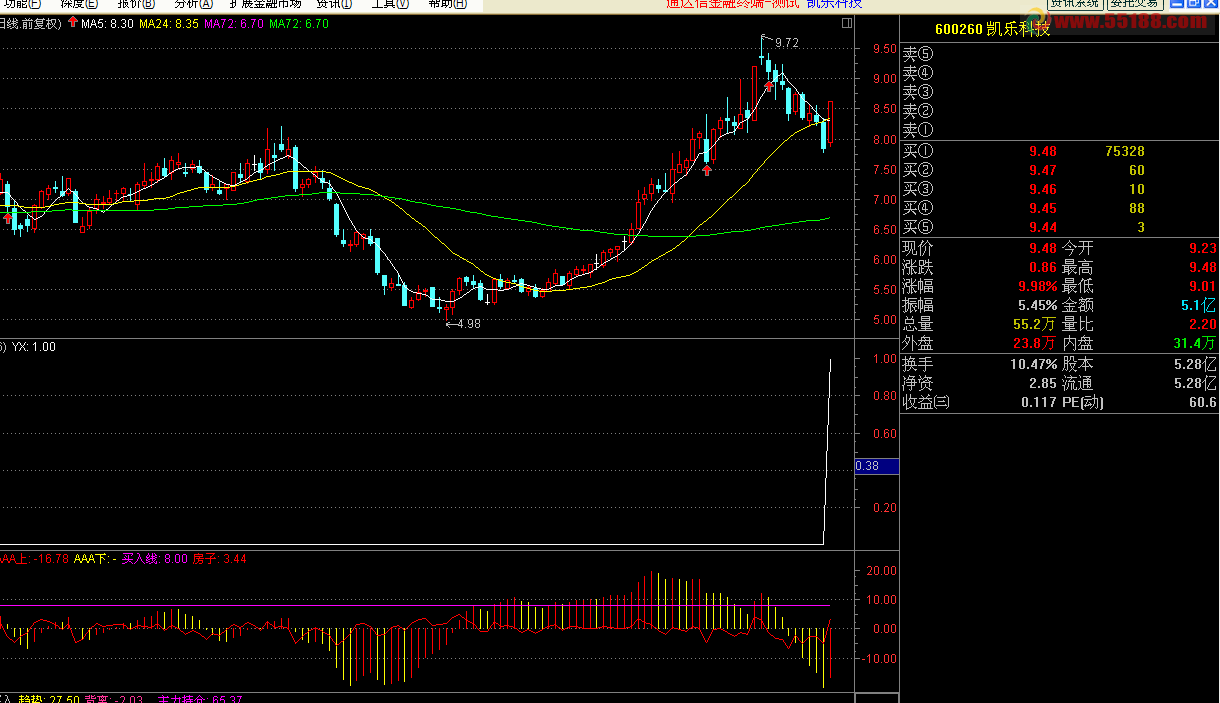Screen dimensions: 1220x703
Task: Click the blue 0.38 axis value box
Action: [877, 465]
